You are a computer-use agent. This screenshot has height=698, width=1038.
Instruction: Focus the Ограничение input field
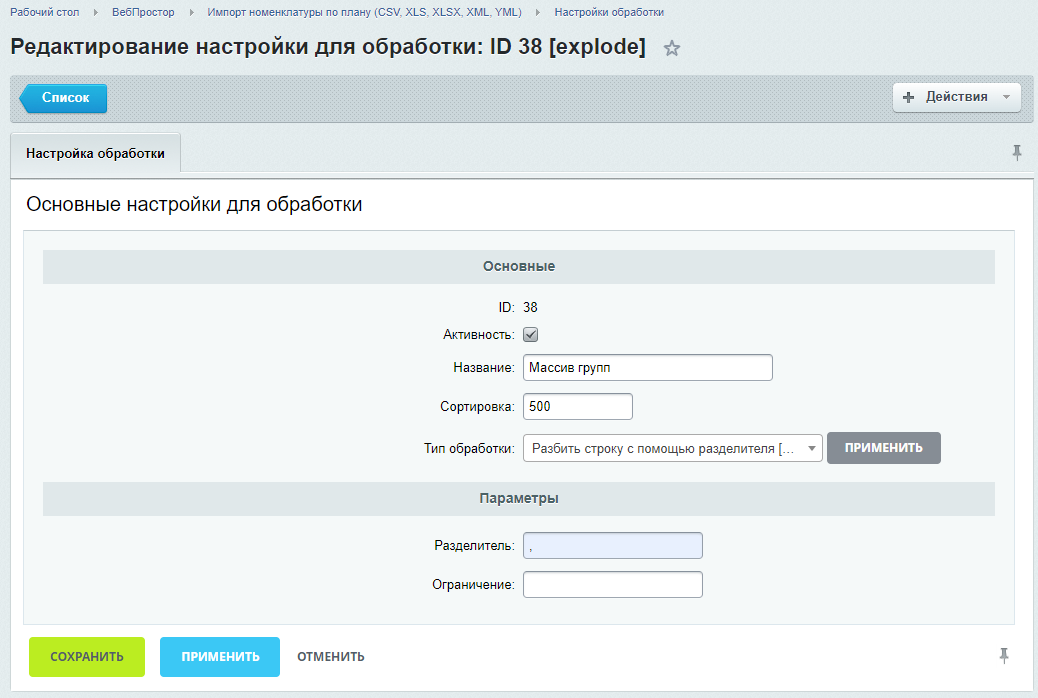tap(612, 585)
